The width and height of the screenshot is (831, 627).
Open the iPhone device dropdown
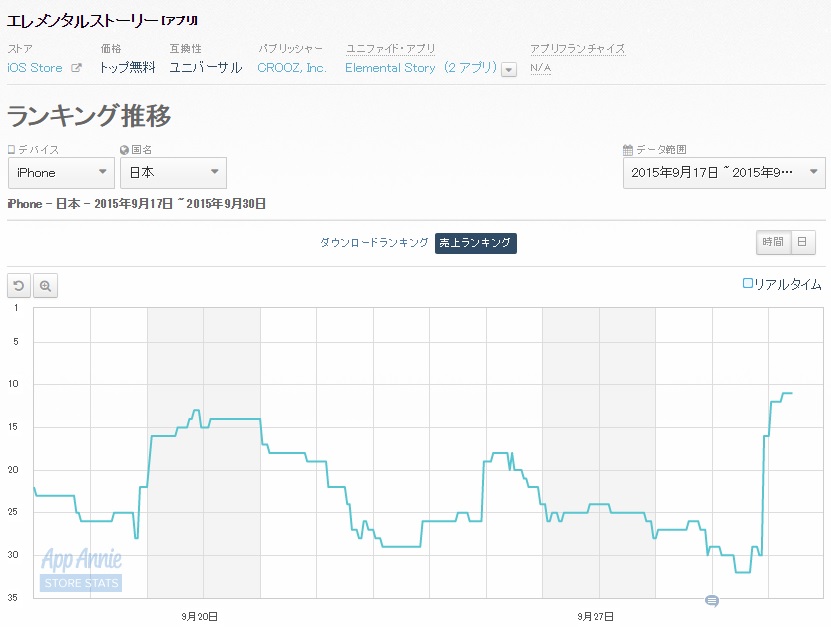point(61,173)
